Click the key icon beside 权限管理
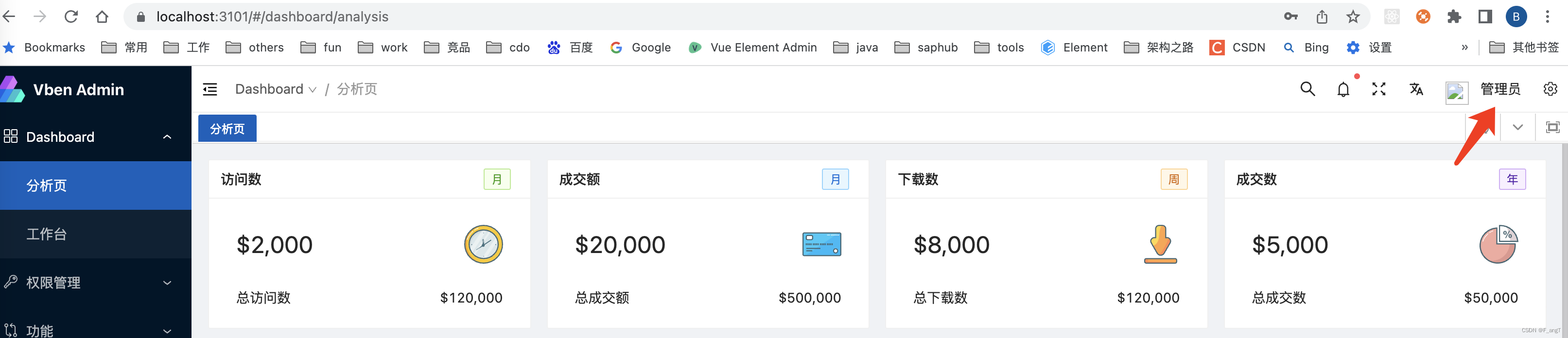The image size is (1568, 338). tap(10, 282)
